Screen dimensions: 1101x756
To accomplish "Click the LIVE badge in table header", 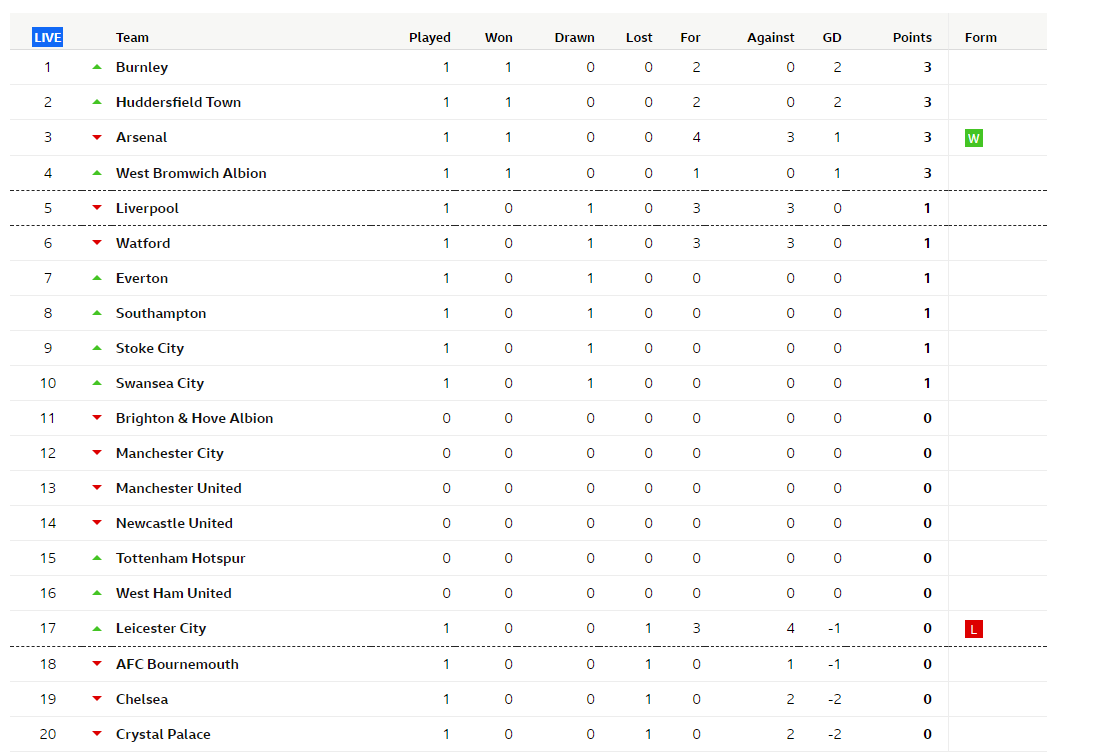I will pos(47,38).
